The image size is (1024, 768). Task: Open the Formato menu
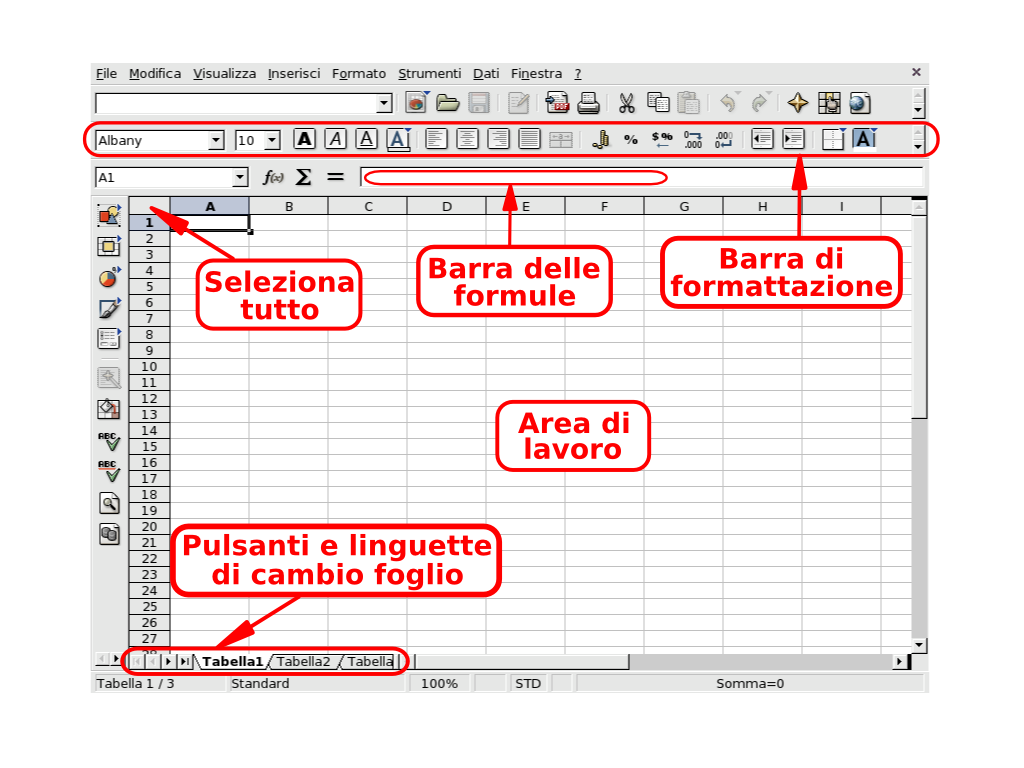coord(359,74)
